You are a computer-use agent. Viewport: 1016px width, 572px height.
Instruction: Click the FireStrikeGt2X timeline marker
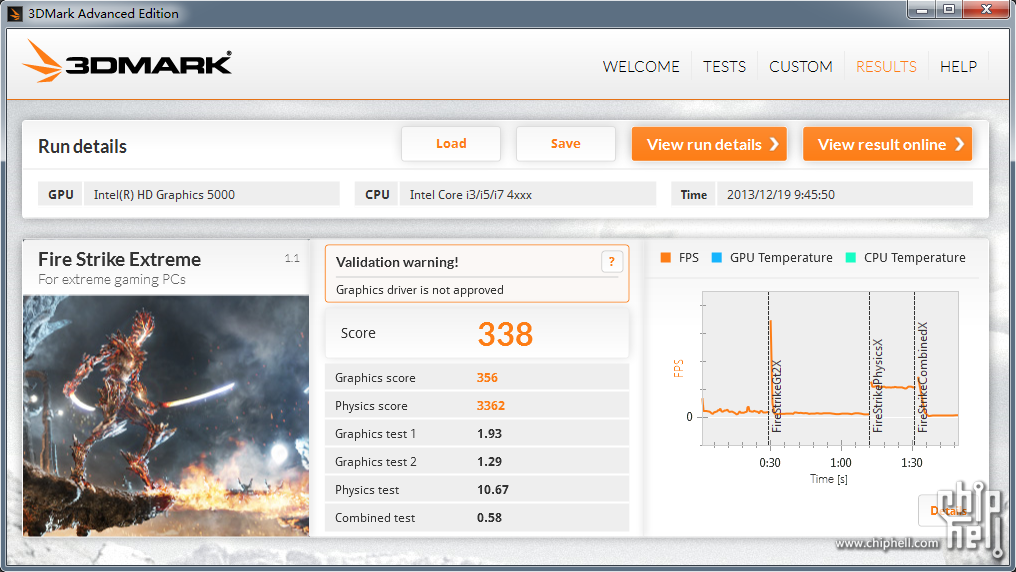(x=777, y=396)
